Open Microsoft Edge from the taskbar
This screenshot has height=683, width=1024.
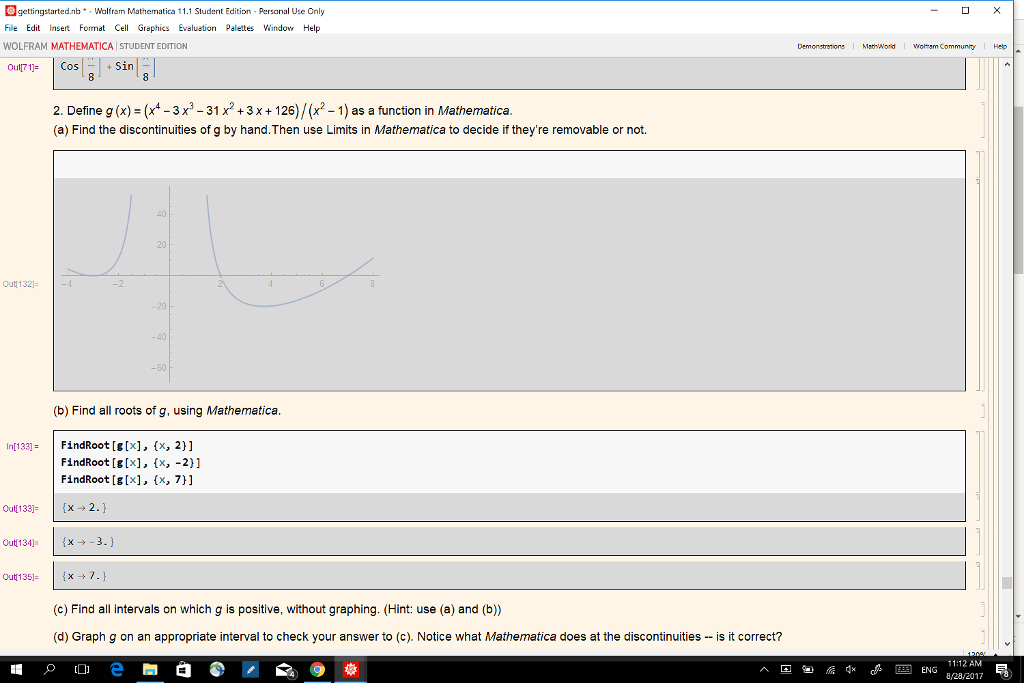click(117, 669)
